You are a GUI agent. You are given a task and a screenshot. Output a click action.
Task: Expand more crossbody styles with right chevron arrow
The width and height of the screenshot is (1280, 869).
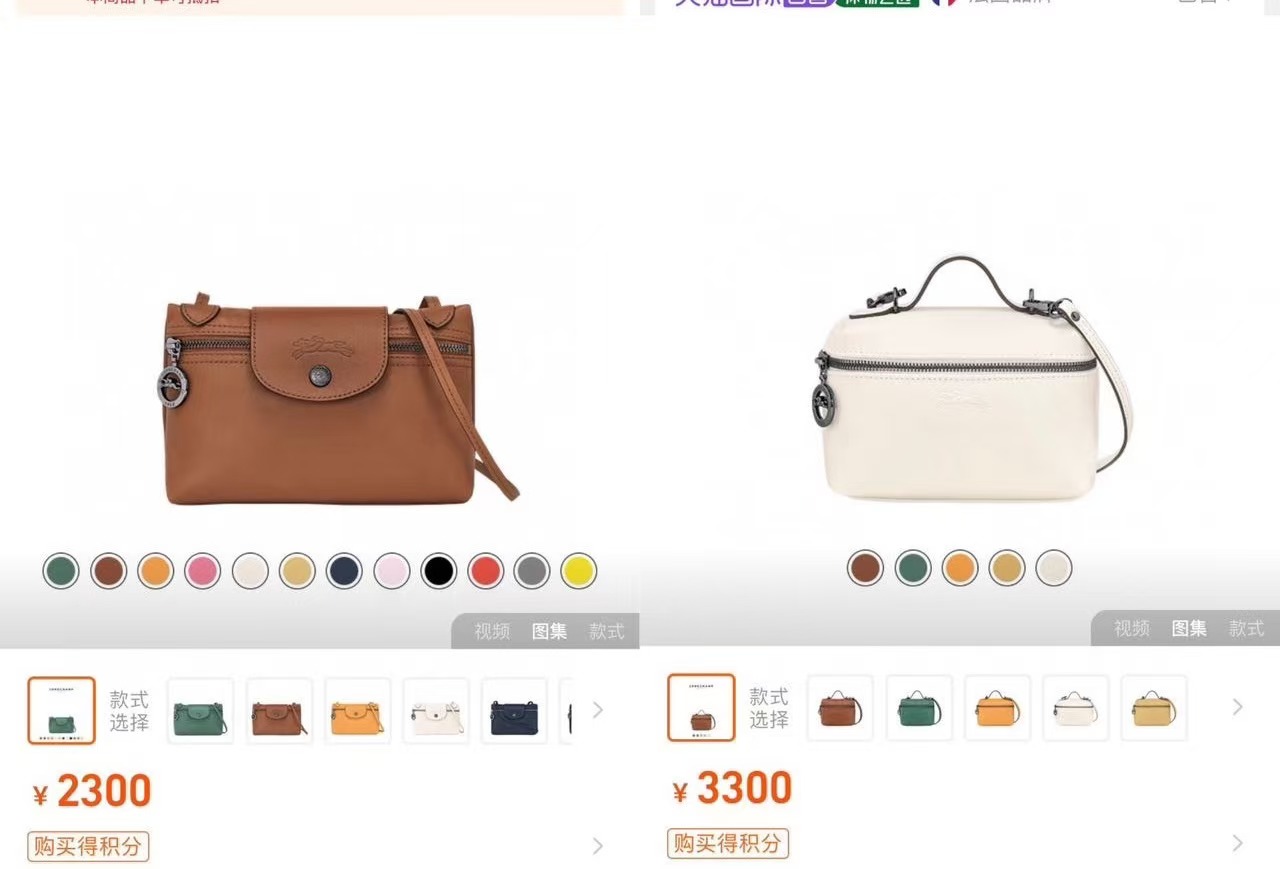pyautogui.click(x=598, y=710)
